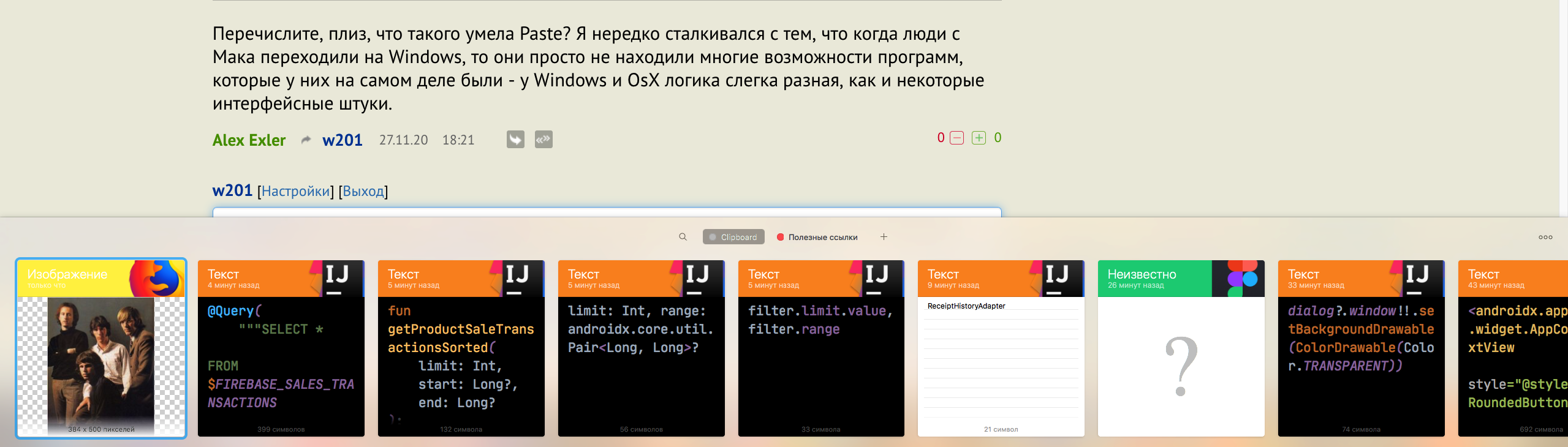
Task: Click the small reply-to arrow near w201
Action: point(306,140)
